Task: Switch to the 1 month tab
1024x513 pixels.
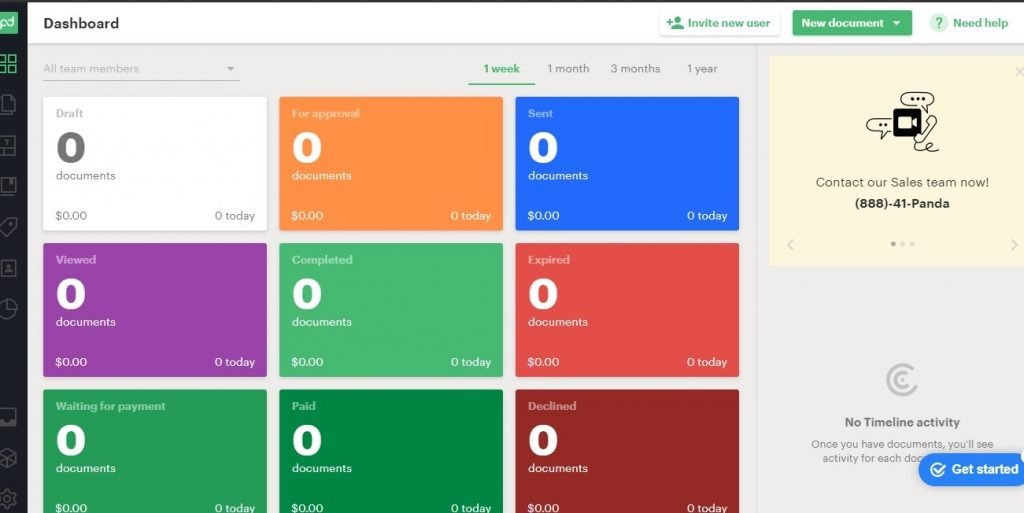Action: click(x=568, y=69)
